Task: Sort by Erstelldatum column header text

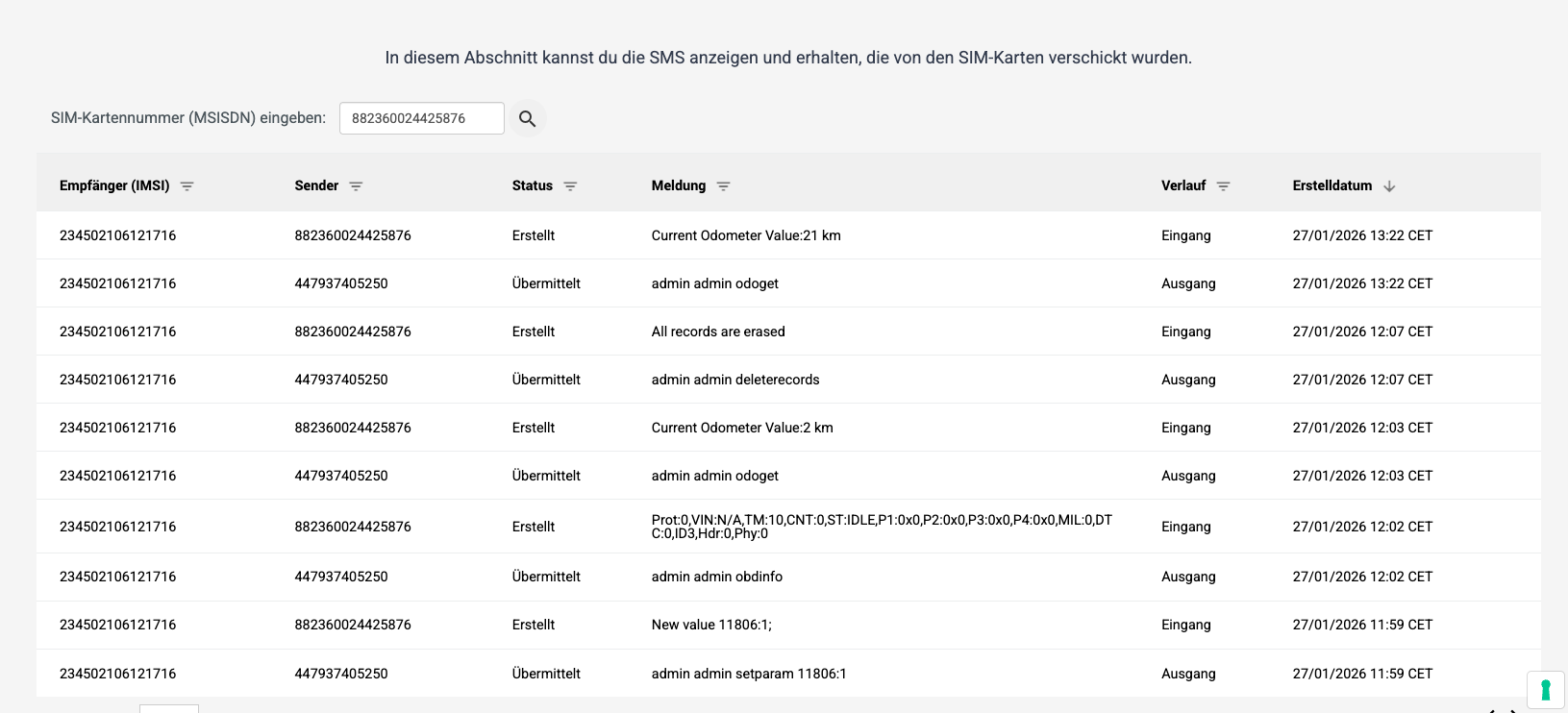Action: click(x=1332, y=185)
